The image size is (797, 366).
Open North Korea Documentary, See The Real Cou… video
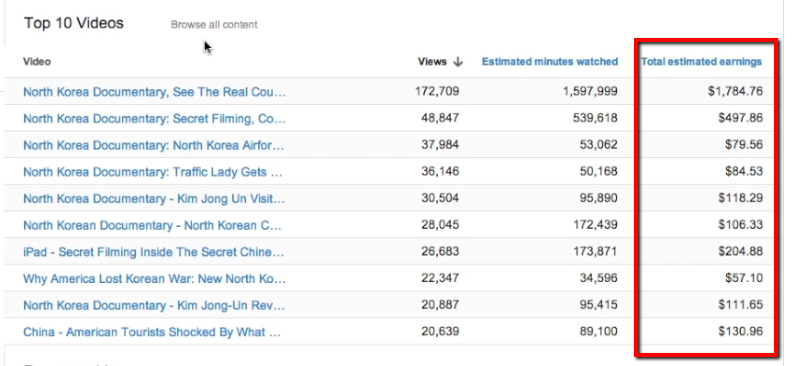point(155,92)
